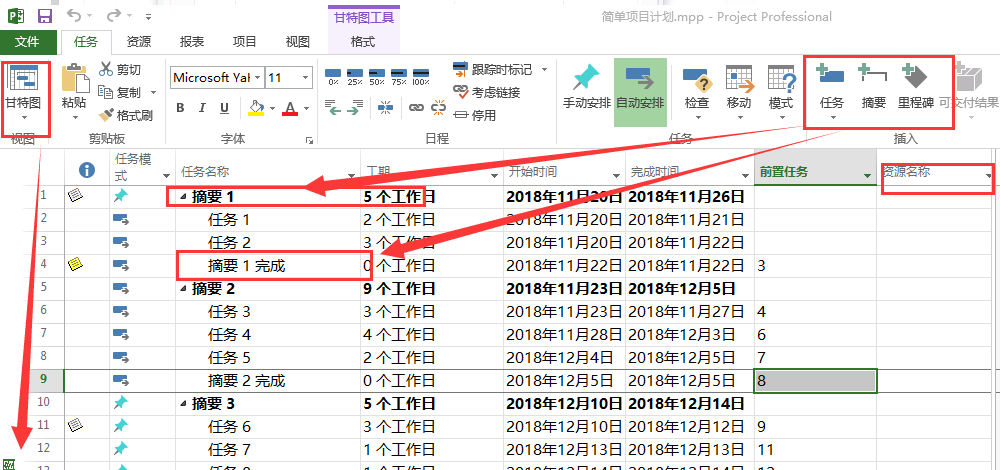
Task: Apply the yellow background fill color bucket
Action: 256,107
